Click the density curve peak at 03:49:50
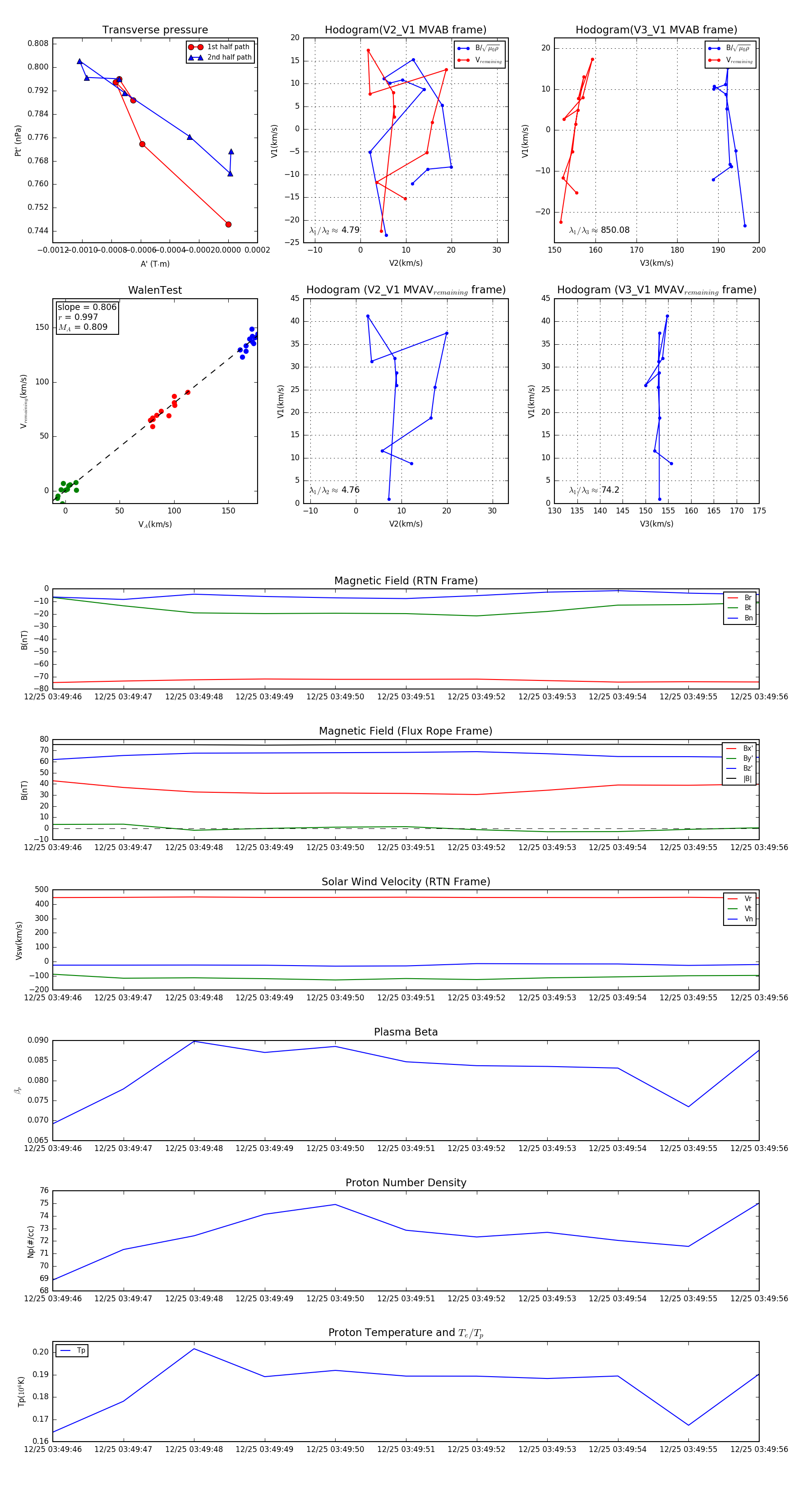812x1489 pixels. 335,1205
